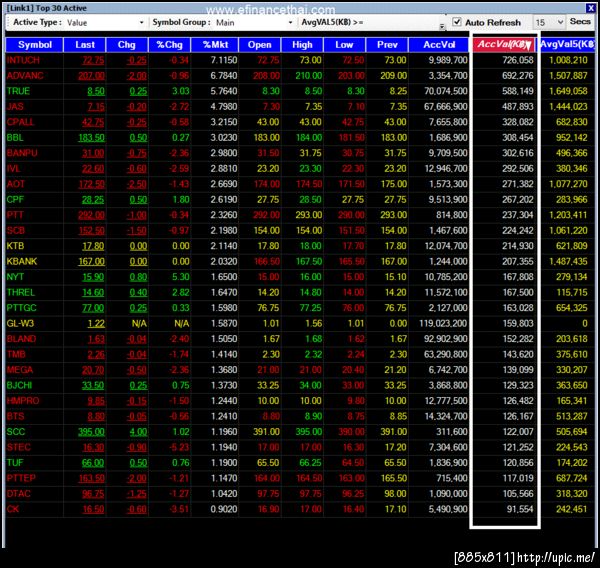Select the PTTEP symbol

point(21,478)
